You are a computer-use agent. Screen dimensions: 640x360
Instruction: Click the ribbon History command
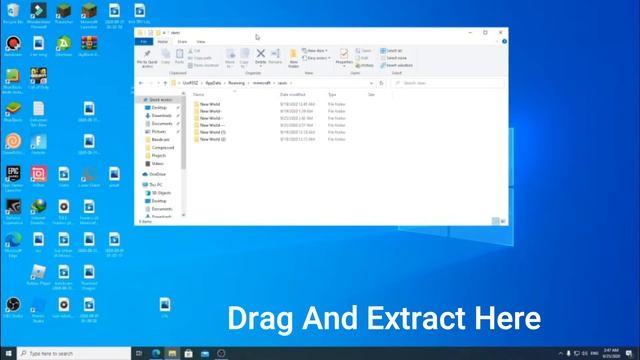[364, 65]
